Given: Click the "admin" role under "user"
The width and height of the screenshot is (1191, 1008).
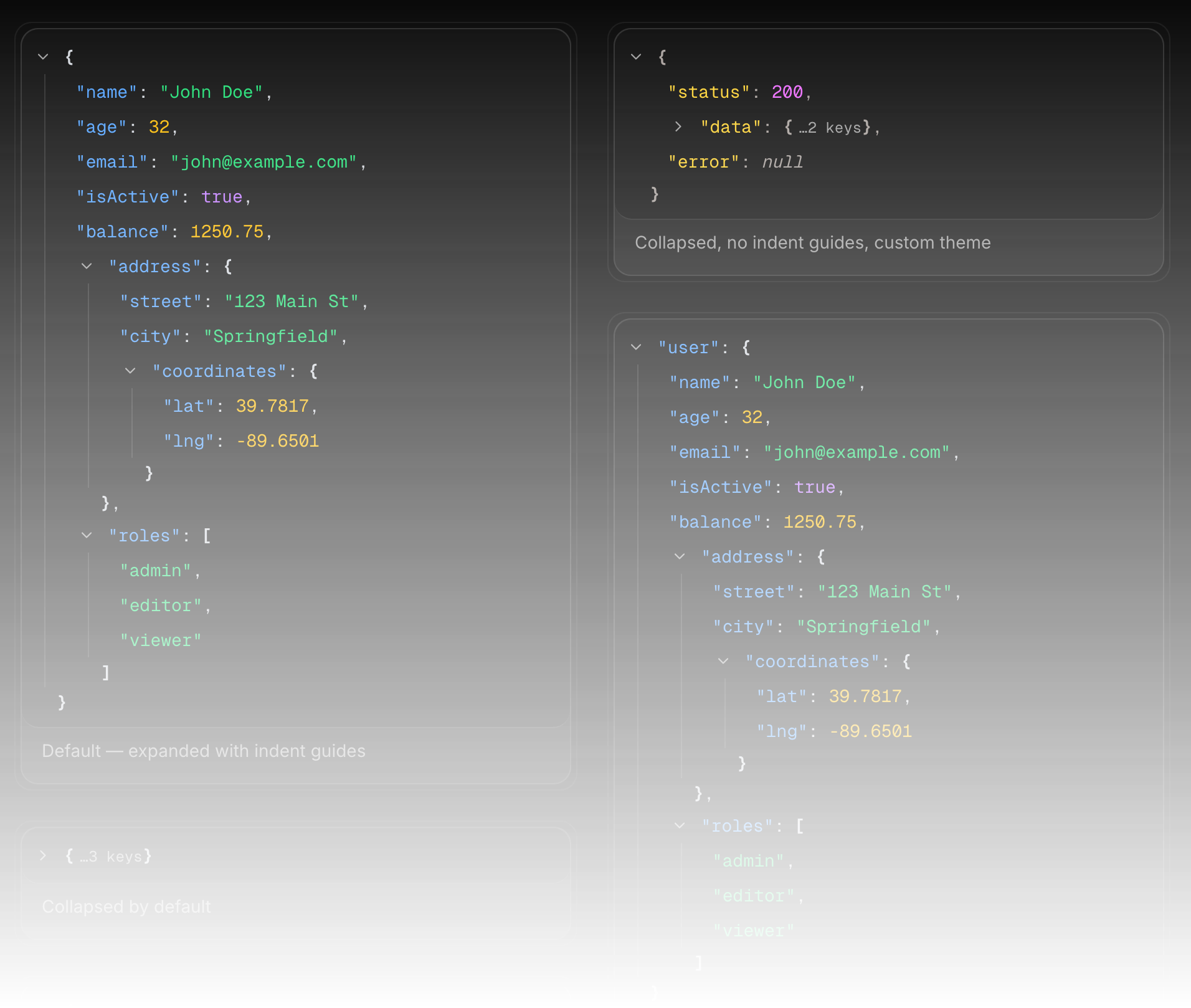Looking at the screenshot, I should point(749,861).
